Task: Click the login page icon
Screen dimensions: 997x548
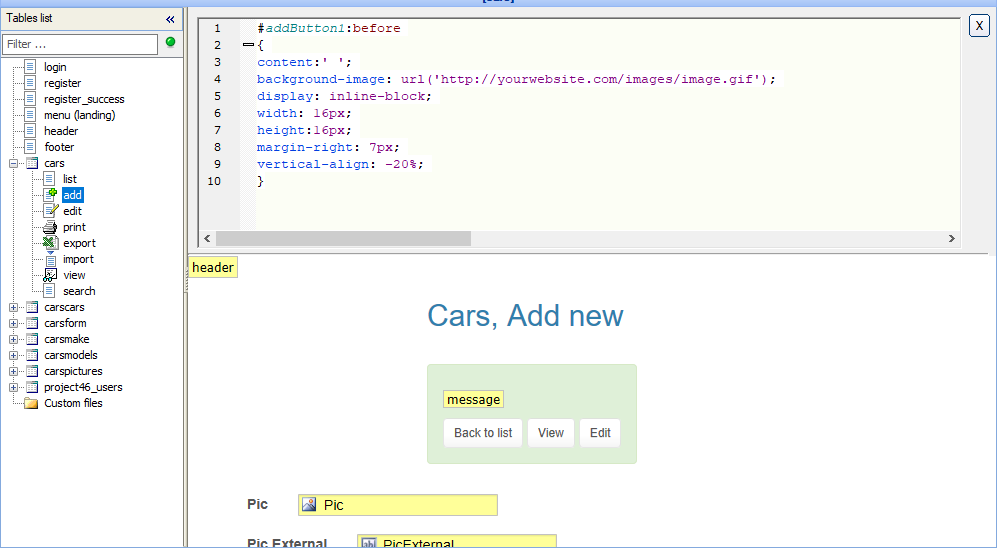Action: pyautogui.click(x=30, y=67)
